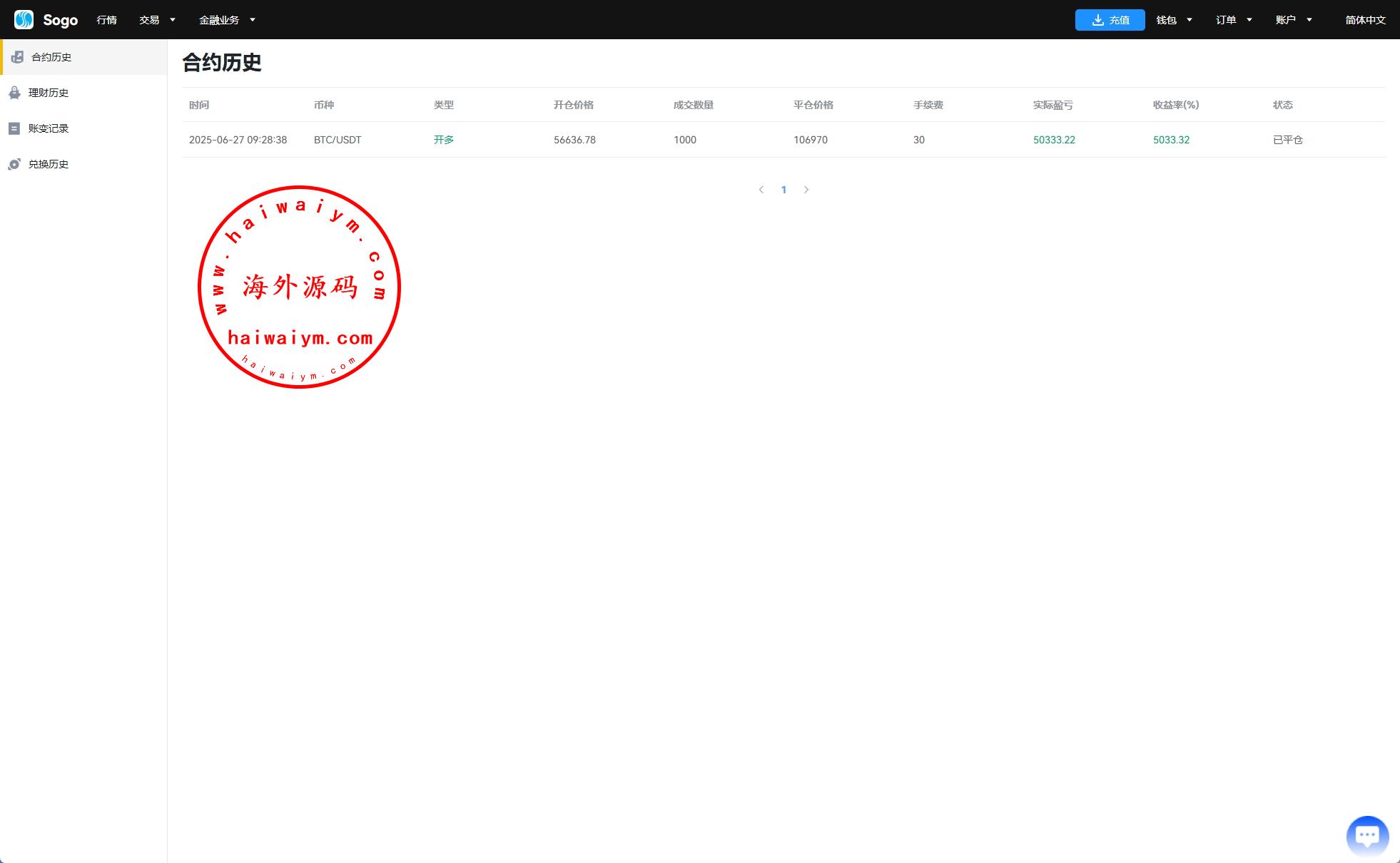Screen dimensions: 1400x863
Task: Open the 行情 menu item
Action: pyautogui.click(x=106, y=20)
